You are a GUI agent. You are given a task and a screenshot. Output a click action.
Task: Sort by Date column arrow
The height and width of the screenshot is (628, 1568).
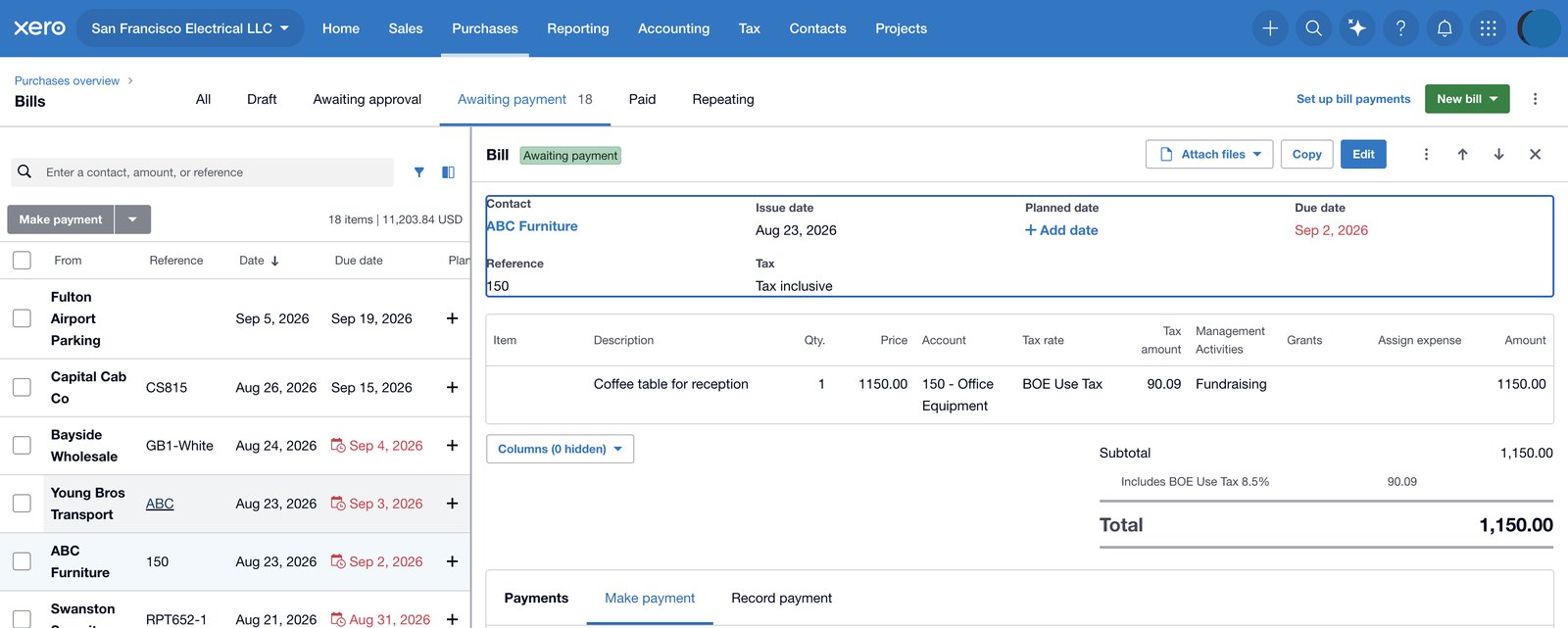(x=275, y=261)
